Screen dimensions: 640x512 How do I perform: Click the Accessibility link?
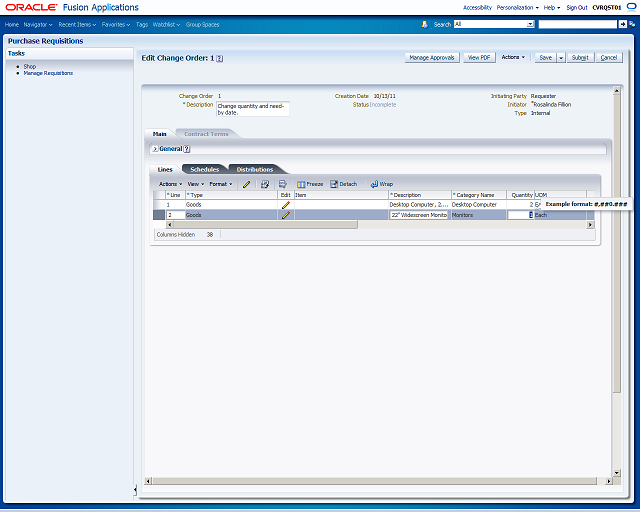[477, 7]
